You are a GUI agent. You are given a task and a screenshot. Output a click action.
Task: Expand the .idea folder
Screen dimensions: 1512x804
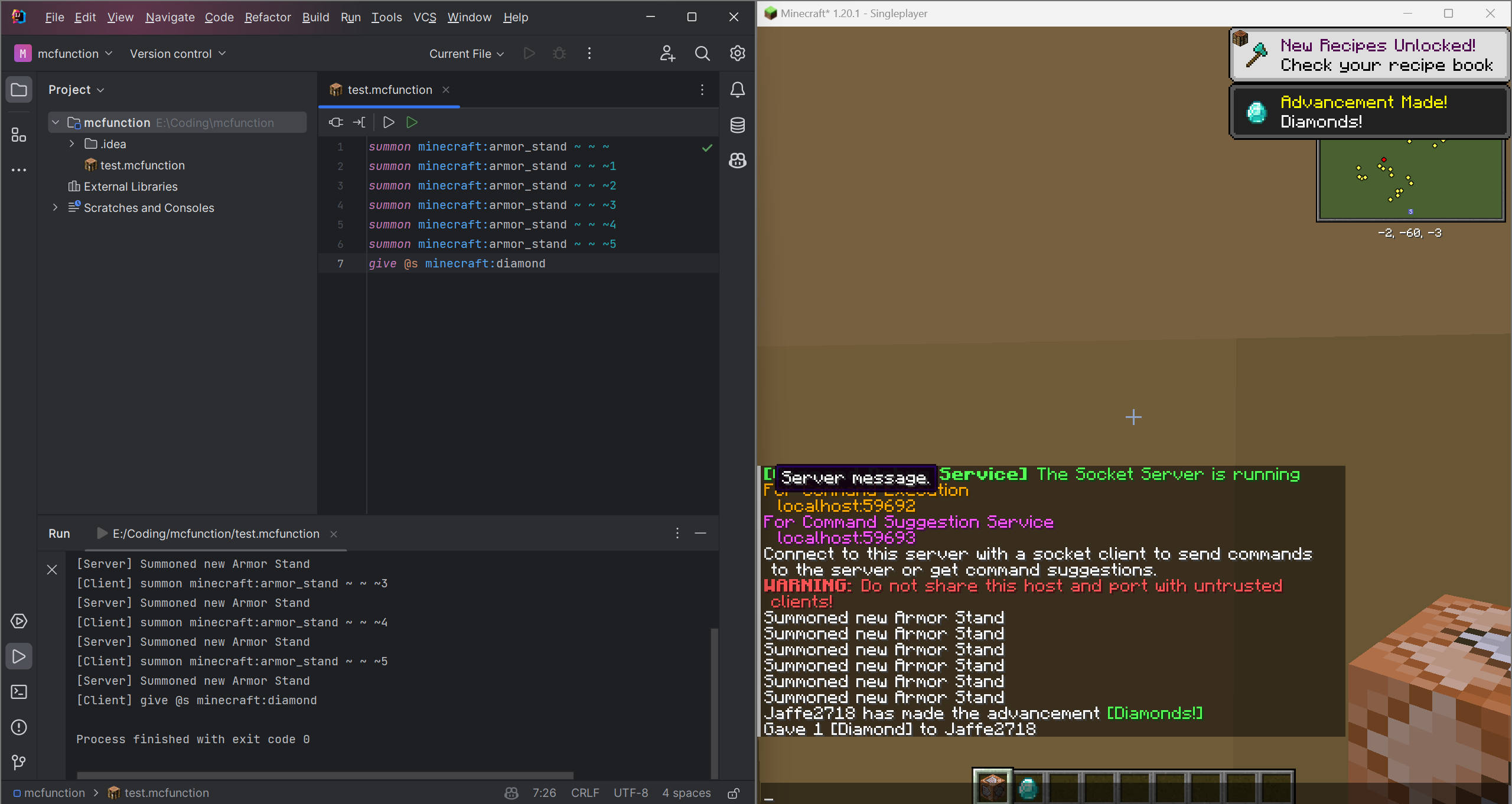pyautogui.click(x=72, y=144)
